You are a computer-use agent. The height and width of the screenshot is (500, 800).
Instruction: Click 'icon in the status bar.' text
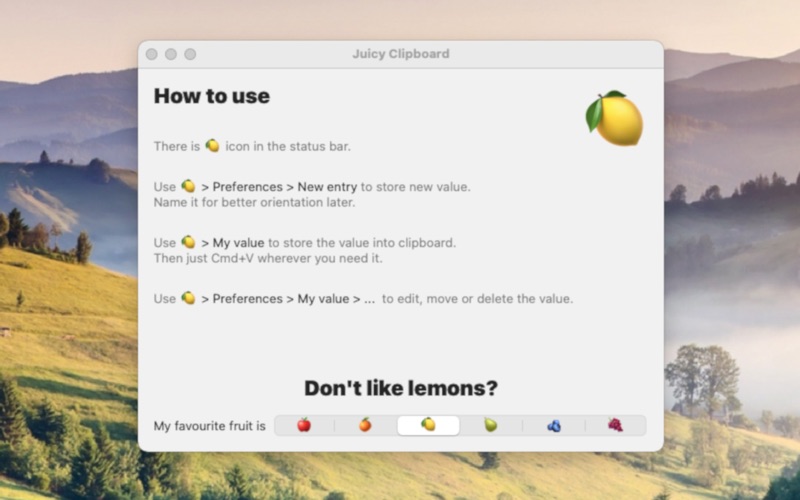(288, 146)
